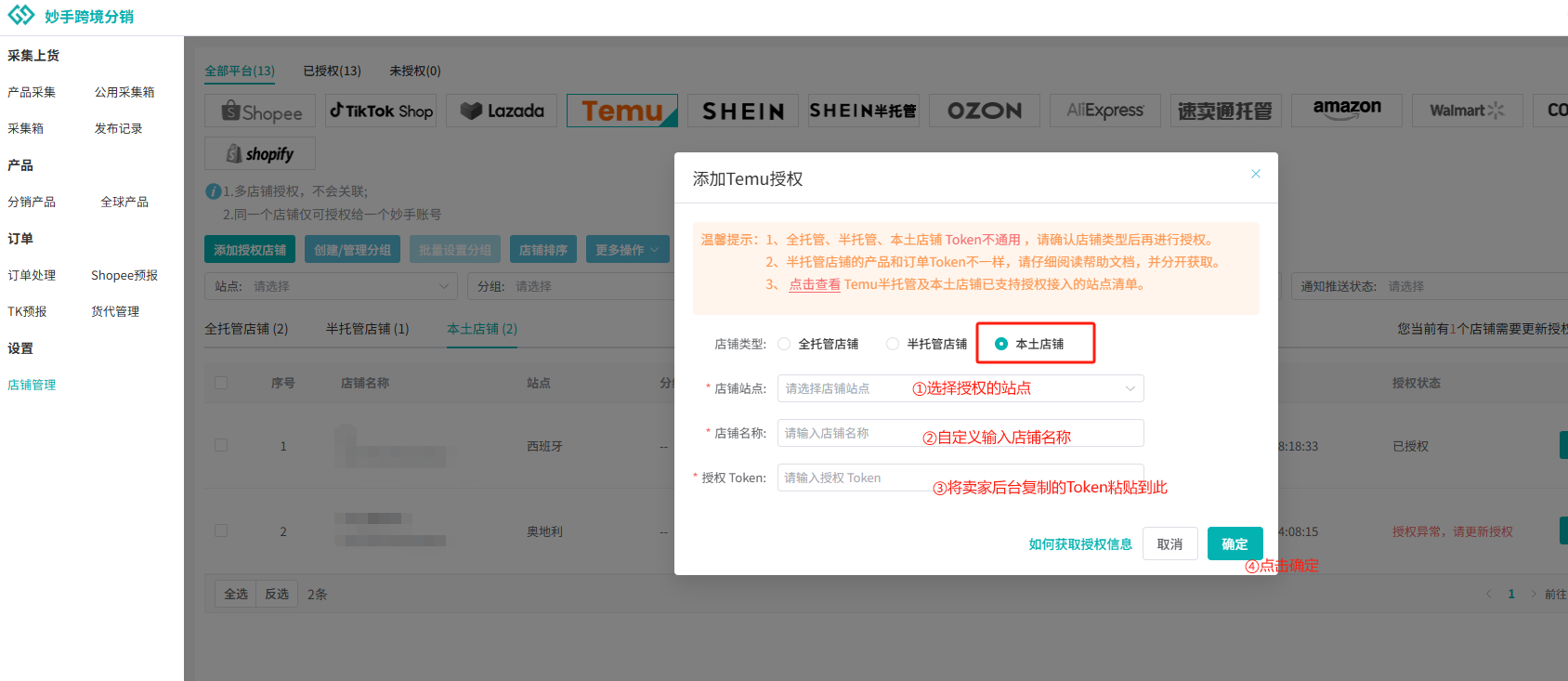Select the Shopee platform logo
This screenshot has width=1568, height=681.
(x=260, y=111)
